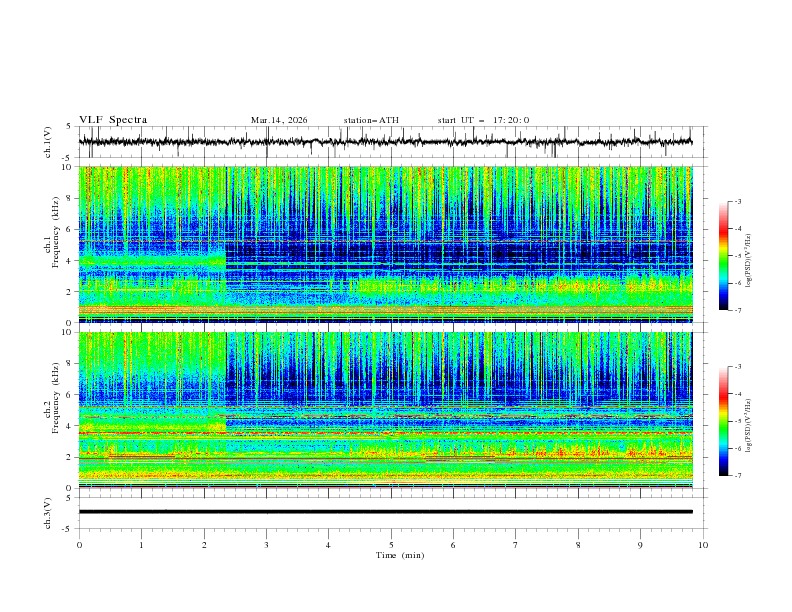Click the ch.1 waveform "5" volt tick label

coord(71,127)
